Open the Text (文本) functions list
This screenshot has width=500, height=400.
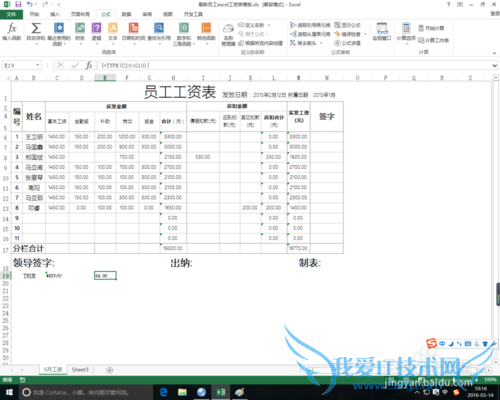click(113, 33)
